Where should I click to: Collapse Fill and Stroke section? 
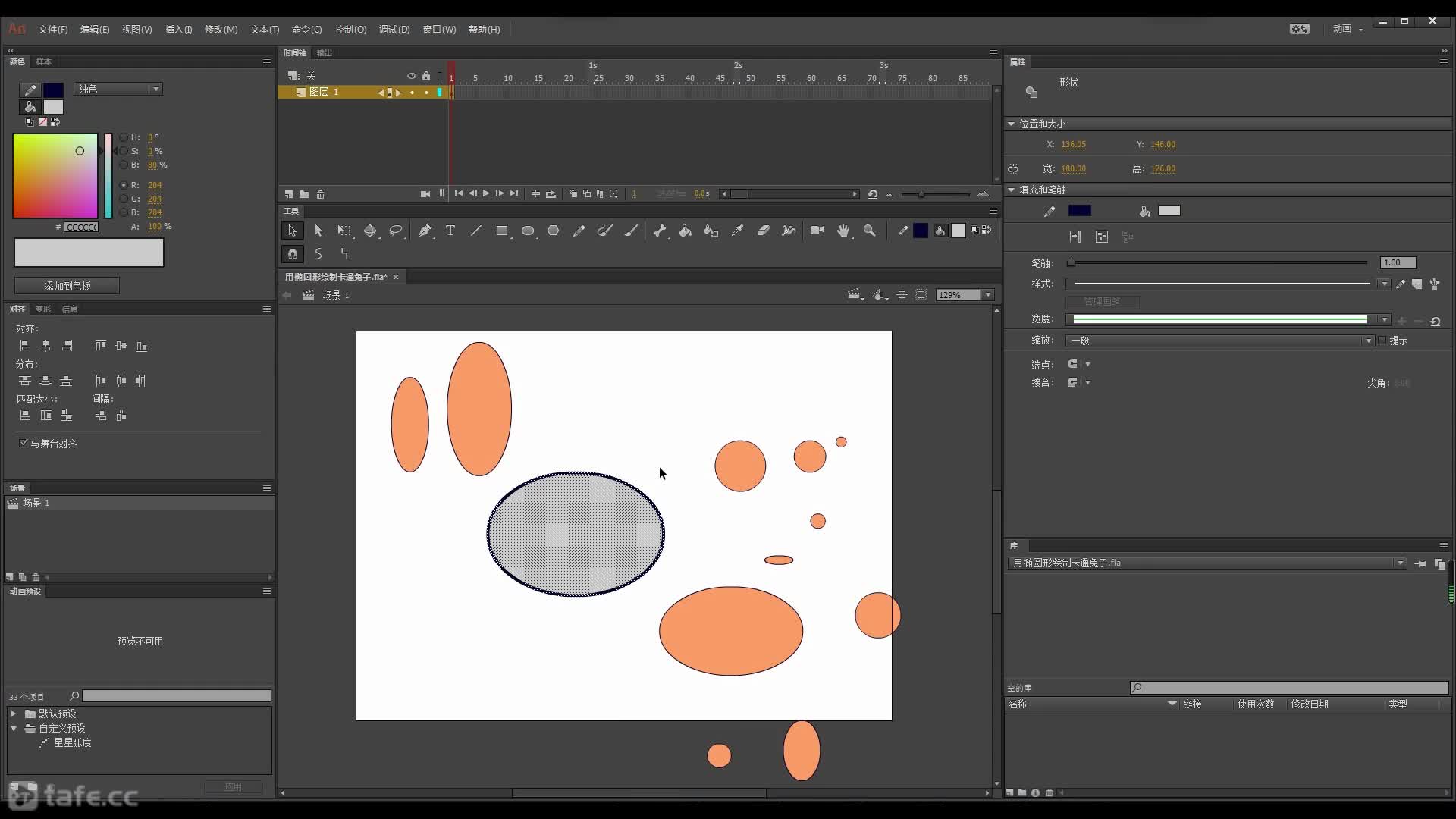click(1011, 190)
